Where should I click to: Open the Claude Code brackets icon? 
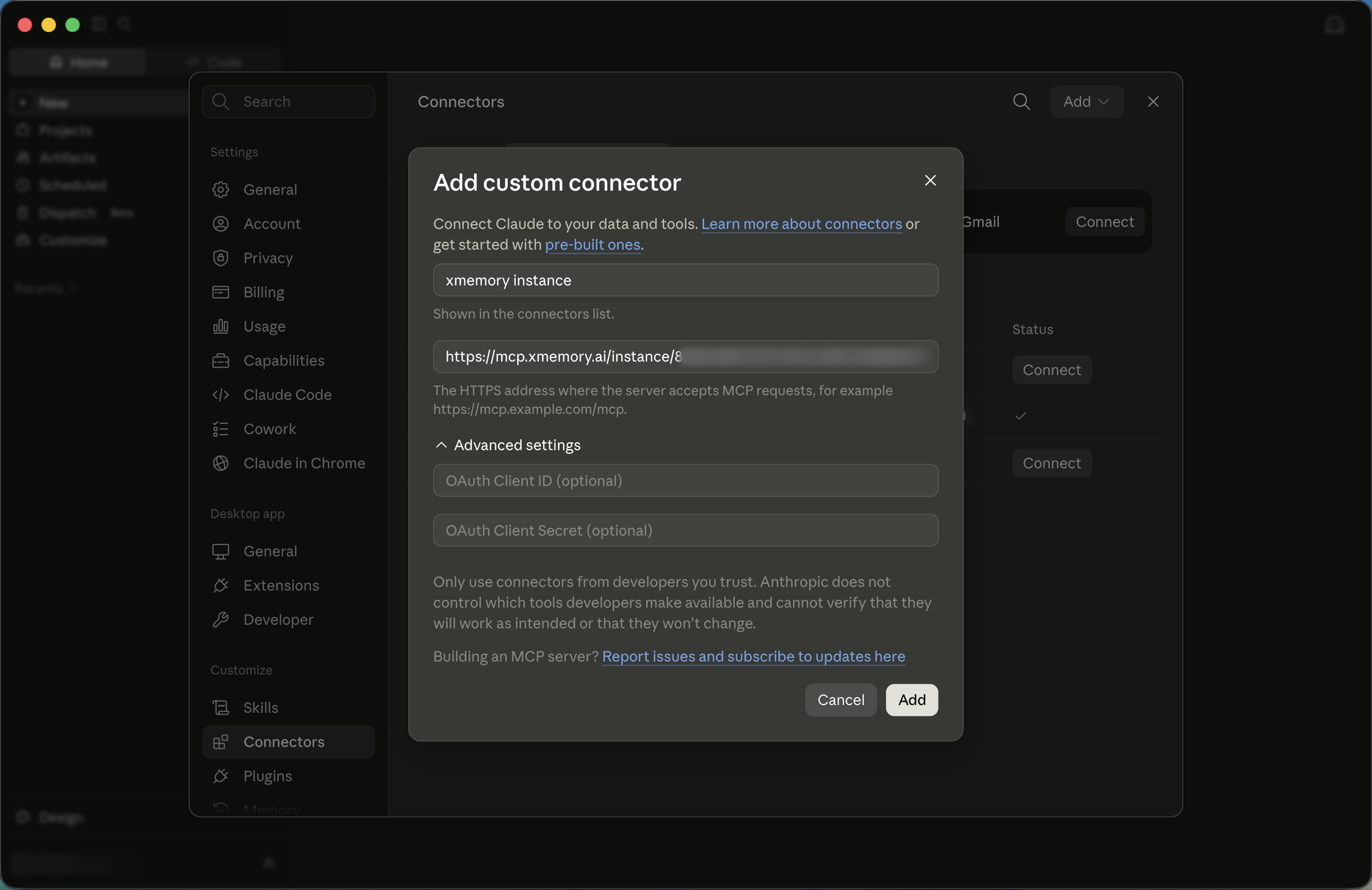click(220, 395)
